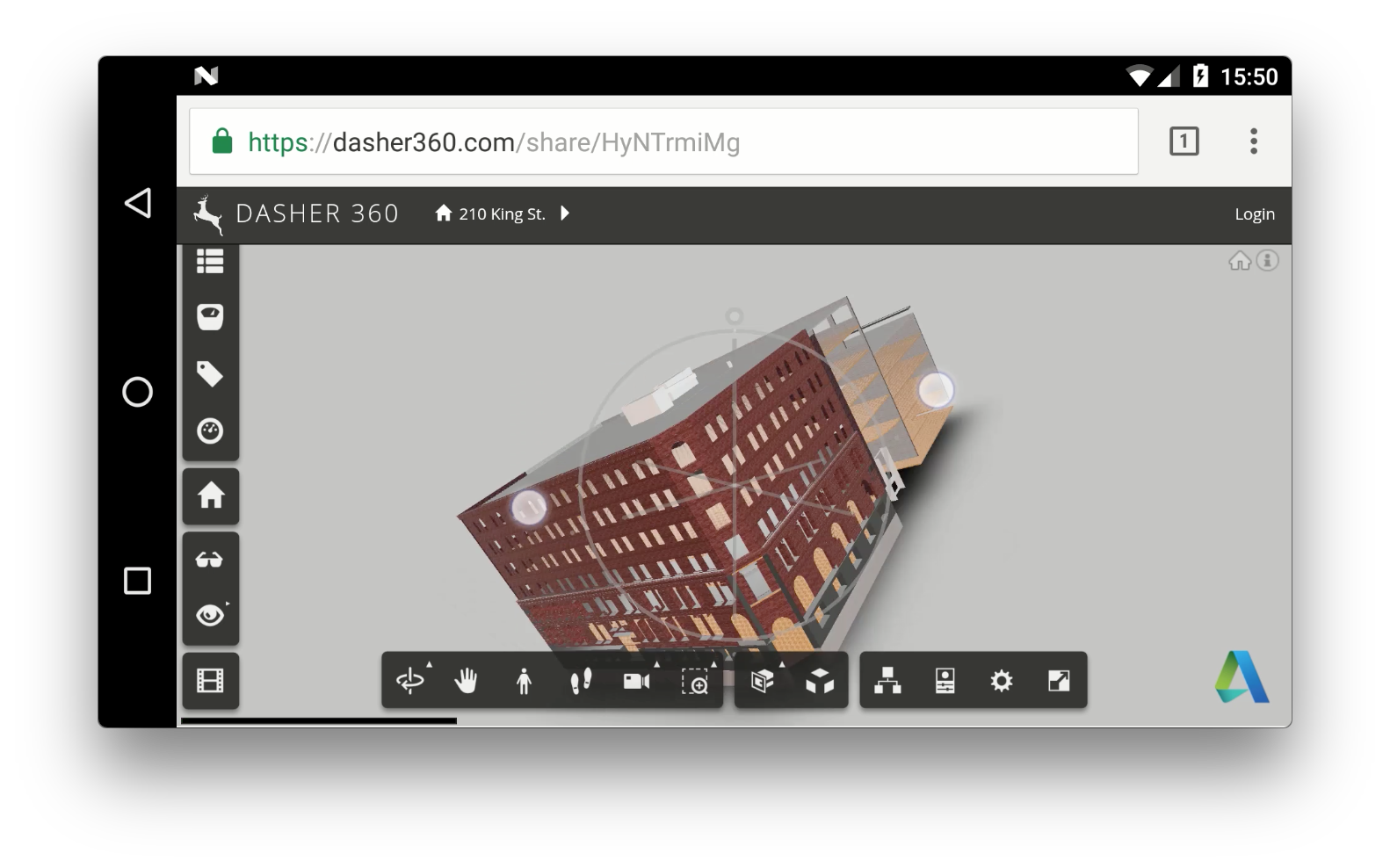Screen dimensions: 1390x868
Task: Open the gauge dashboard sidebar icon
Action: [x=210, y=431]
